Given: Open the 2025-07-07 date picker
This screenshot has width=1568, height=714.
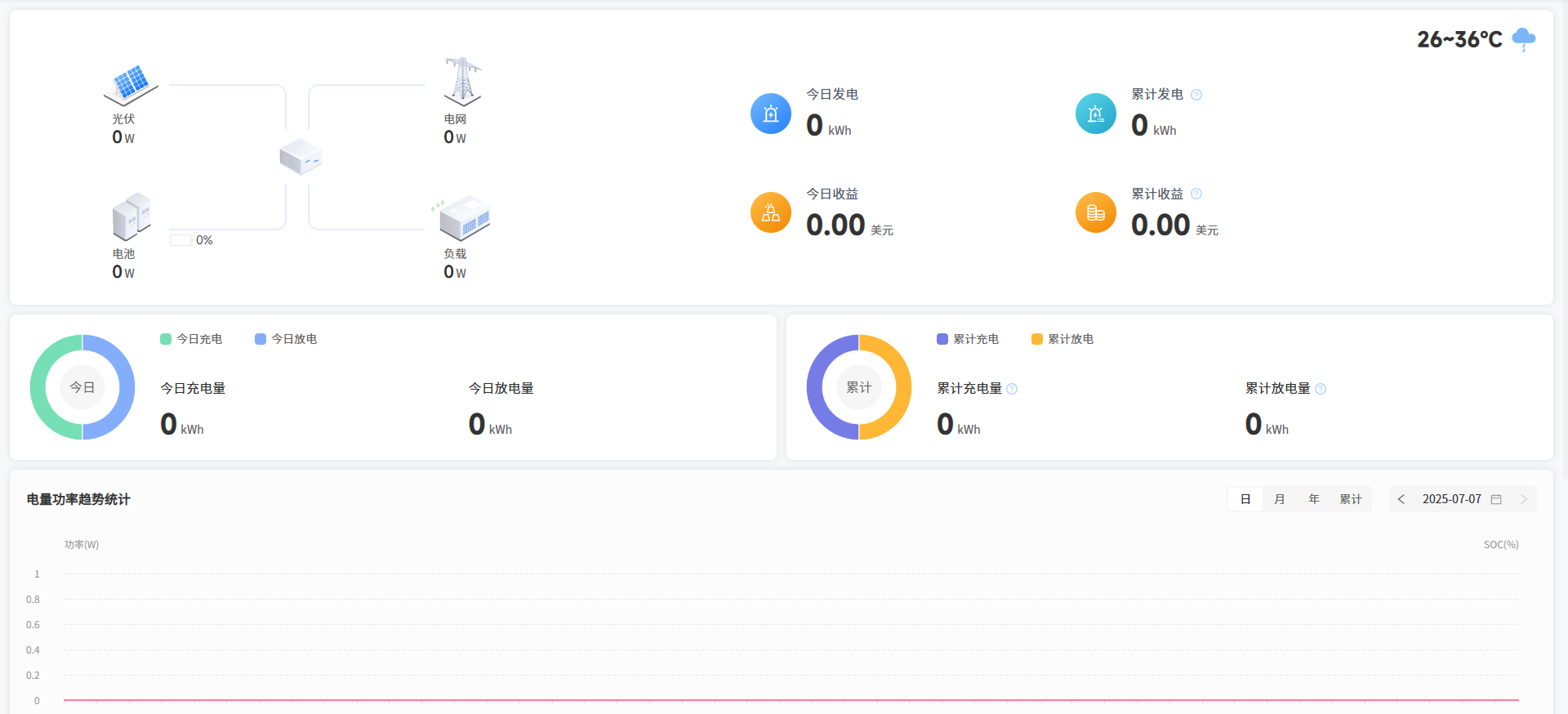Looking at the screenshot, I should pos(1461,499).
